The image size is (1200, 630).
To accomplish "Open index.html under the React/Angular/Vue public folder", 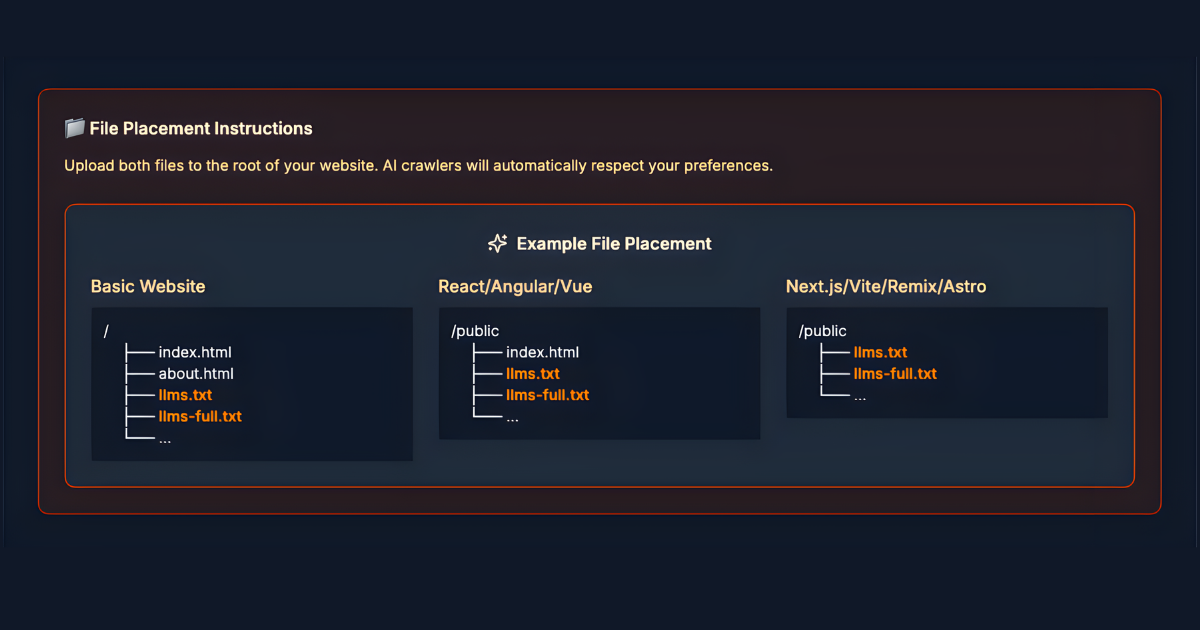I will 541,352.
